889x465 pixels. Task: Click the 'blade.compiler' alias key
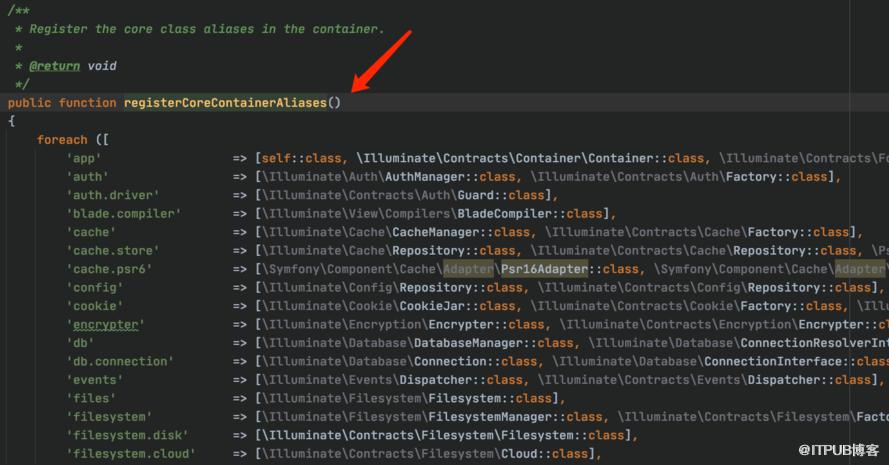point(124,214)
